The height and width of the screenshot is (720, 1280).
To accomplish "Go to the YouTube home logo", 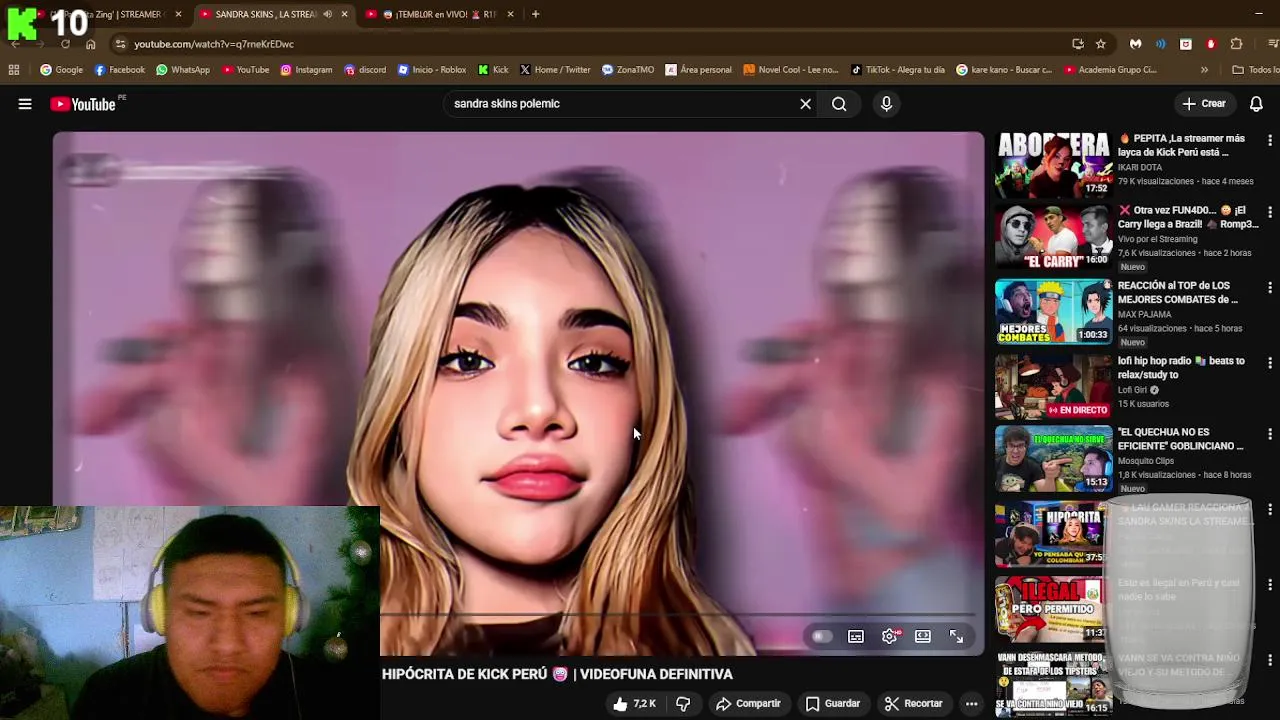I will click(83, 104).
